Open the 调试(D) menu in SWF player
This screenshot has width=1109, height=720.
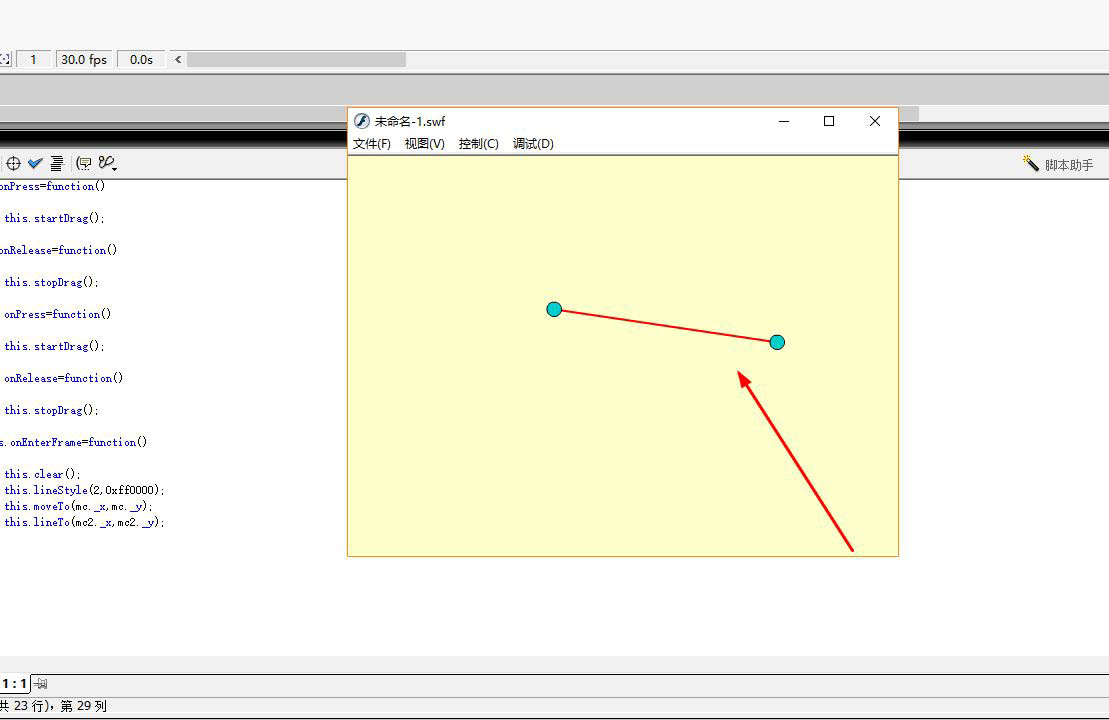[x=533, y=144]
